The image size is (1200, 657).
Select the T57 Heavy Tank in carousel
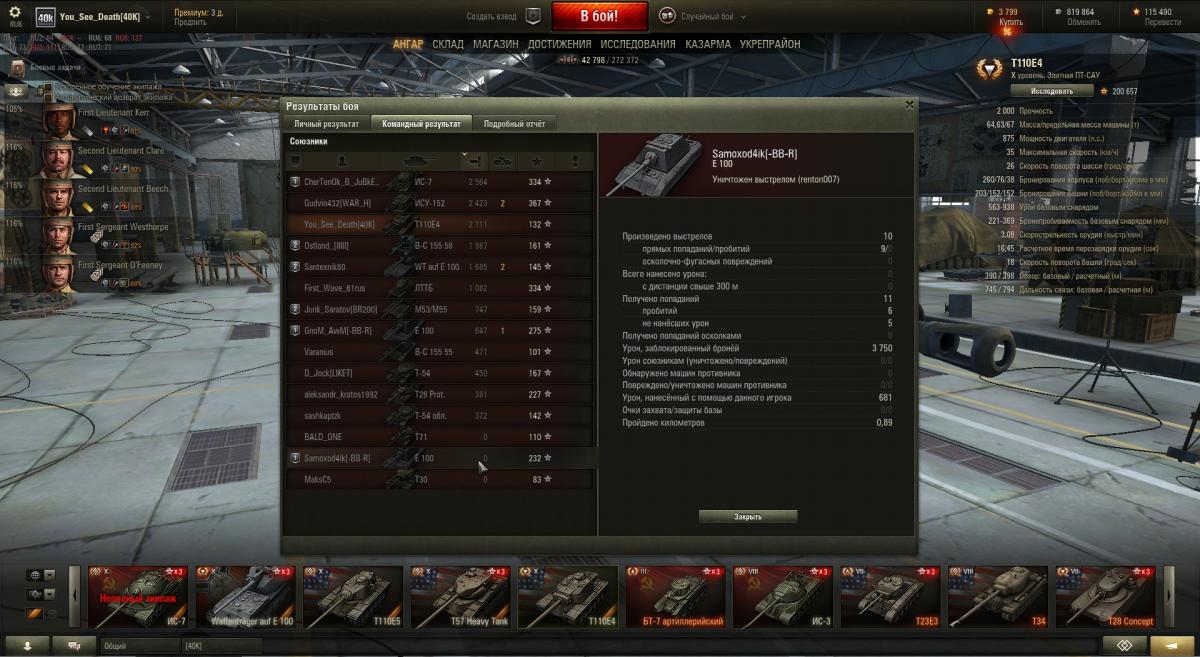[x=461, y=597]
